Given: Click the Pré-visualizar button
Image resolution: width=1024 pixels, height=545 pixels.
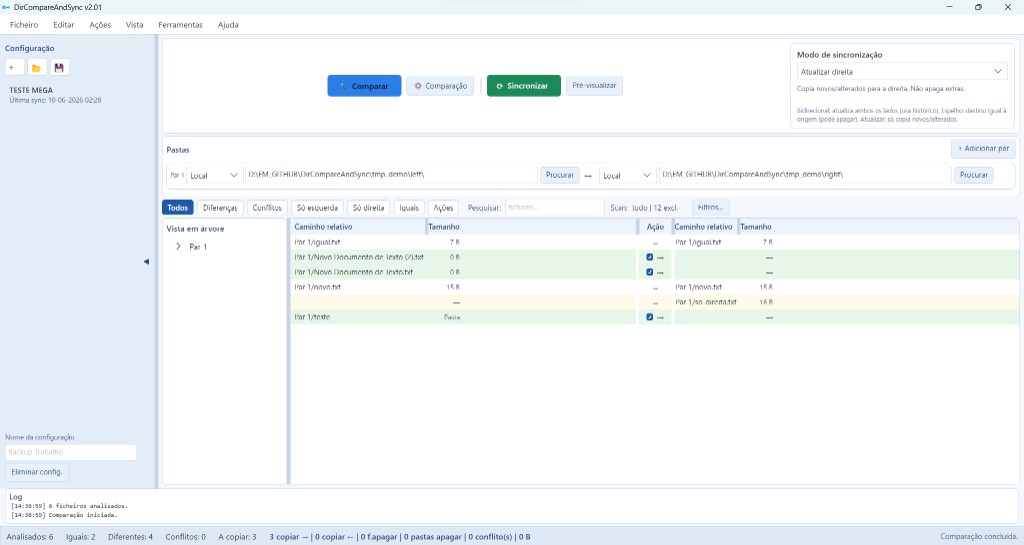Looking at the screenshot, I should (x=594, y=86).
